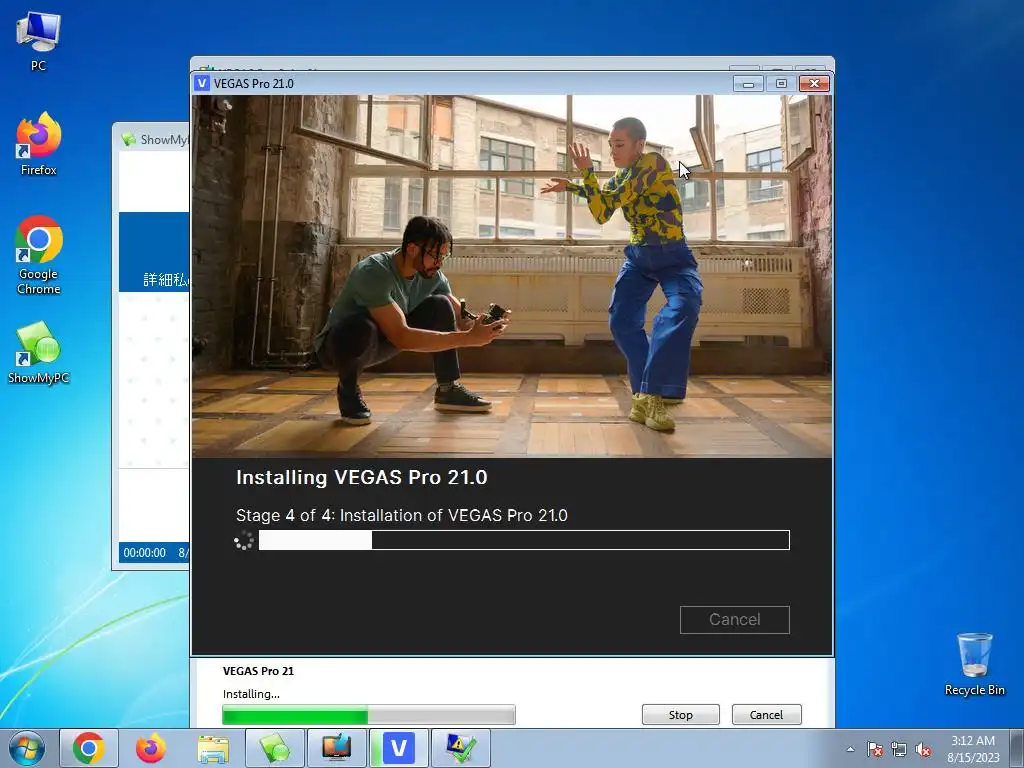Maximize the VEGAS Pro 21.0 installer window
The height and width of the screenshot is (768, 1024).
coord(781,84)
